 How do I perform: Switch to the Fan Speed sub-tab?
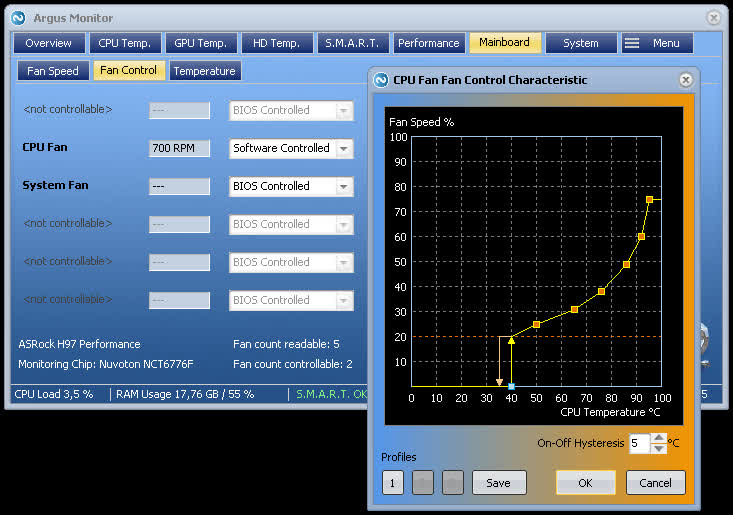[53, 71]
